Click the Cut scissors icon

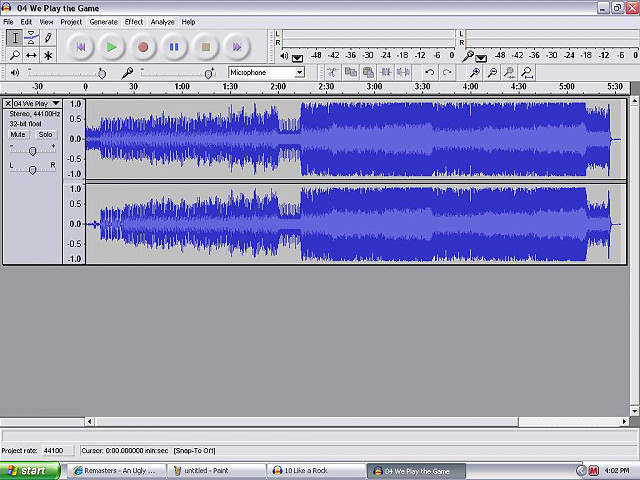[333, 73]
